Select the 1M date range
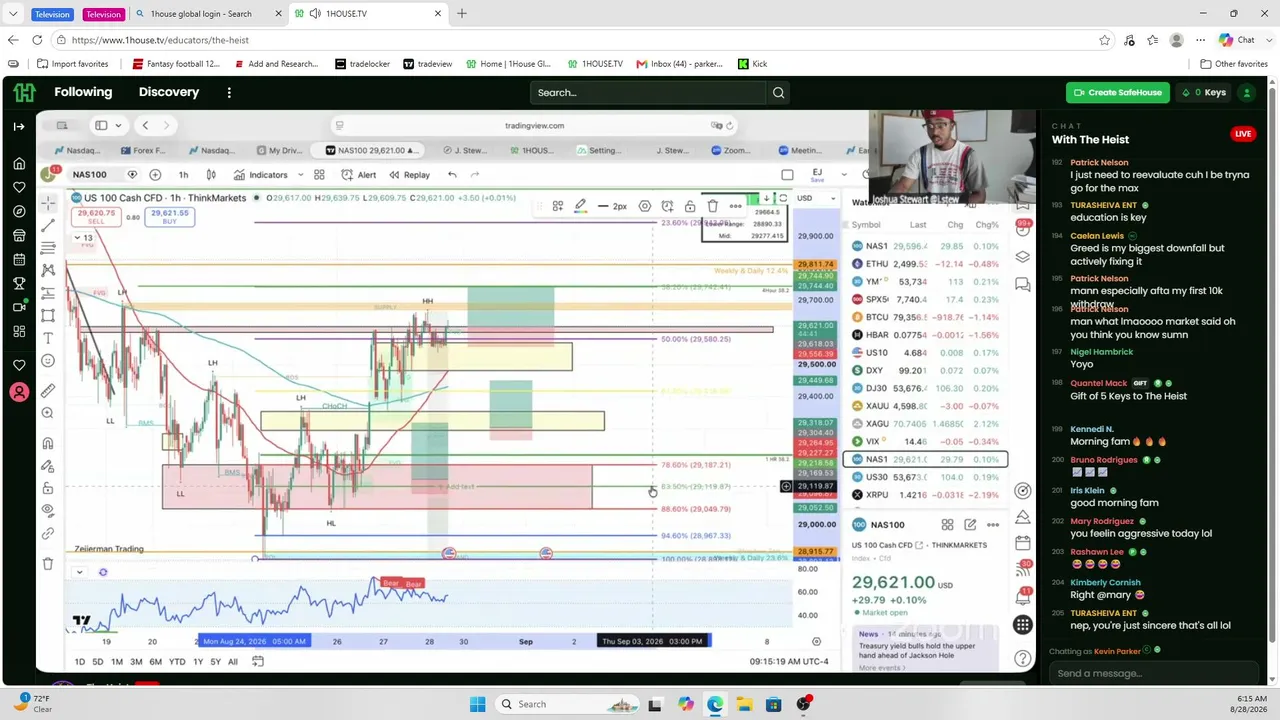Image resolution: width=1280 pixels, height=720 pixels. tap(117, 661)
